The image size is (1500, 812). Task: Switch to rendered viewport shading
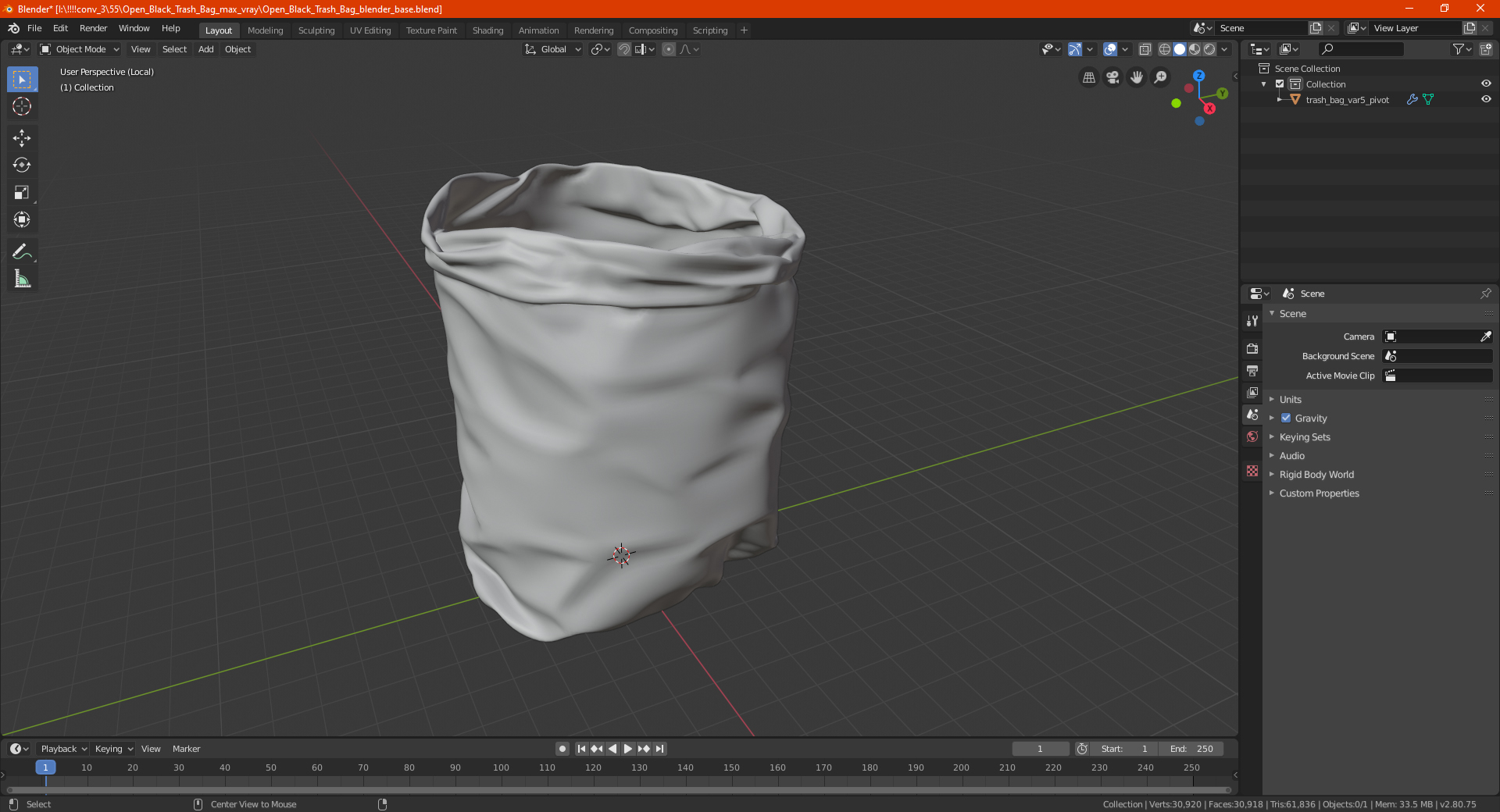(1209, 49)
